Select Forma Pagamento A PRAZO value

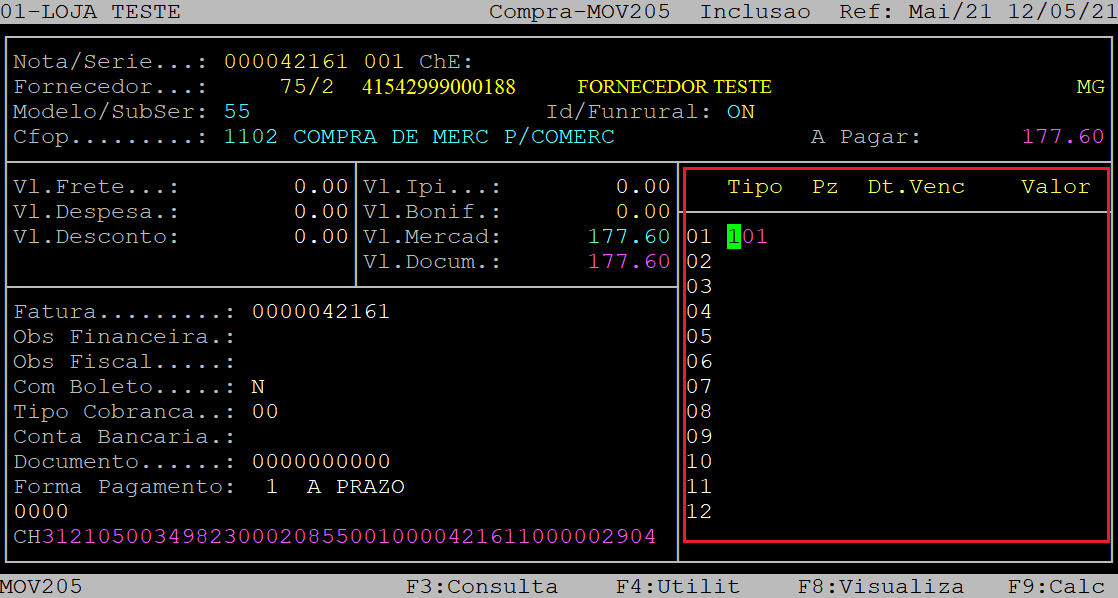[x=355, y=487]
